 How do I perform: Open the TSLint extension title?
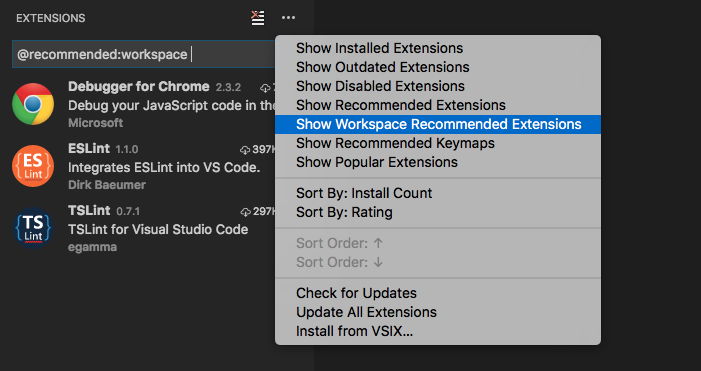click(89, 211)
